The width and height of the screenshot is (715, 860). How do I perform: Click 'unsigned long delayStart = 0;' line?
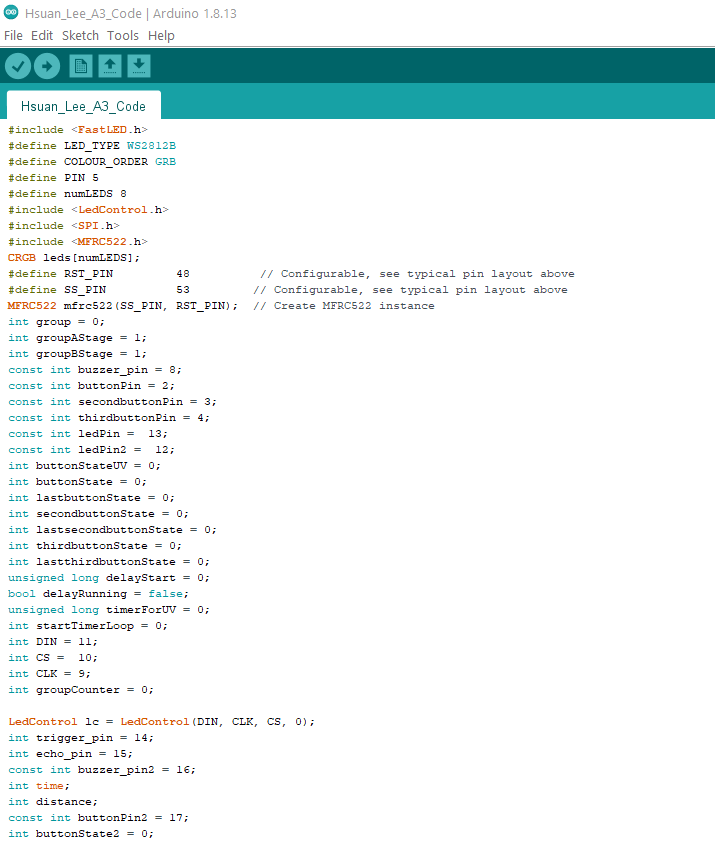[x=109, y=578]
